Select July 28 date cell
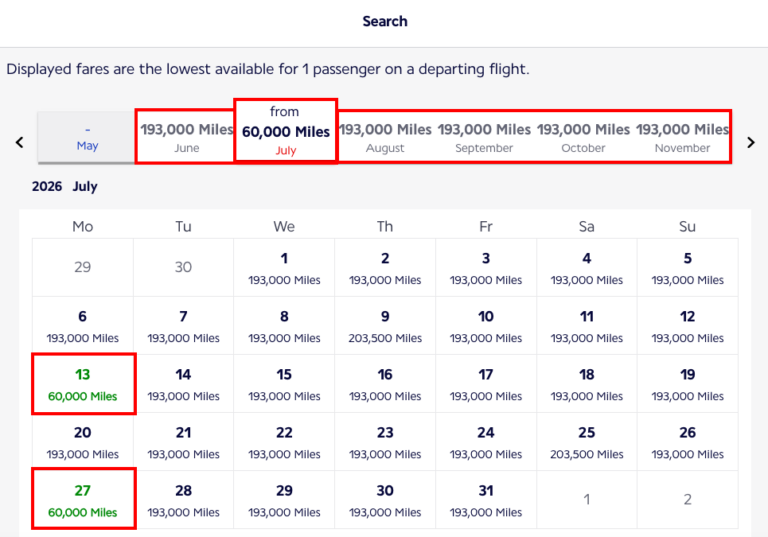 (x=184, y=500)
